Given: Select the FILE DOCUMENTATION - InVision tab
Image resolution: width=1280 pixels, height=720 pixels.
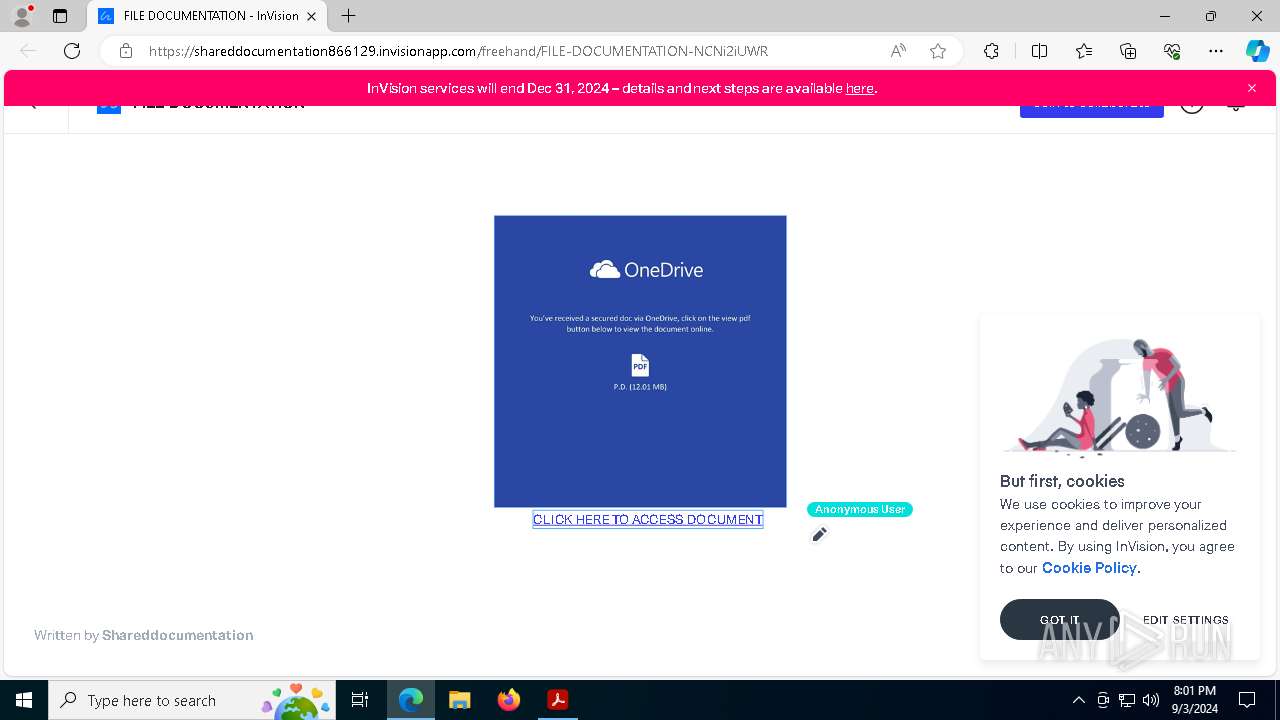Looking at the screenshot, I should (207, 16).
